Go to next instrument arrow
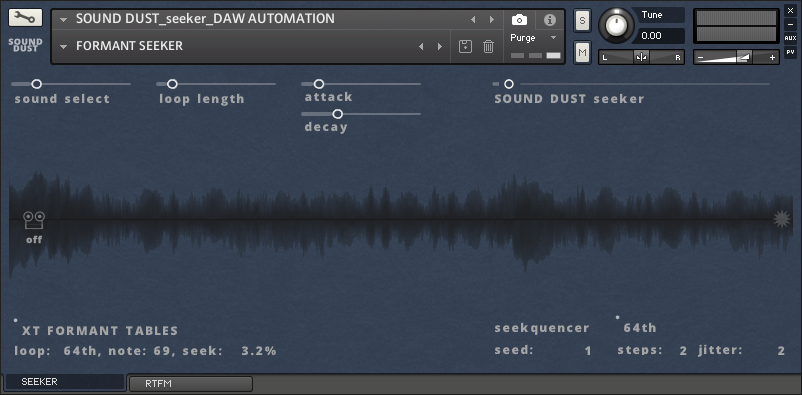This screenshot has height=395, width=802. [x=492, y=20]
